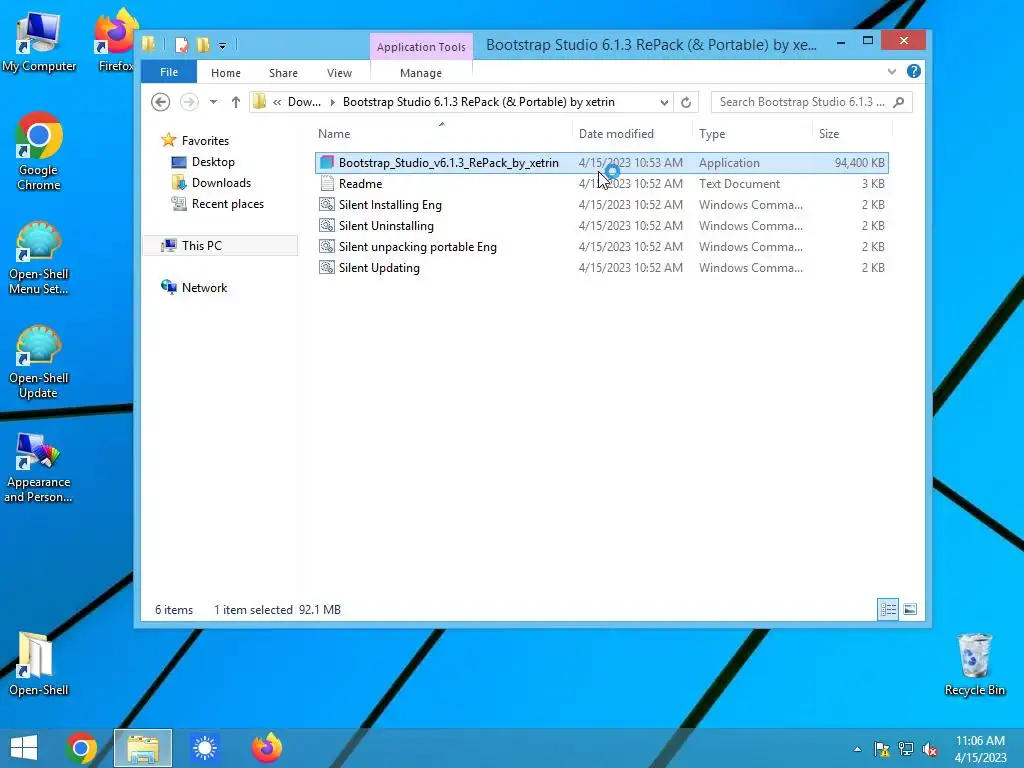
Task: Click the Readme text document icon
Action: [x=327, y=184]
